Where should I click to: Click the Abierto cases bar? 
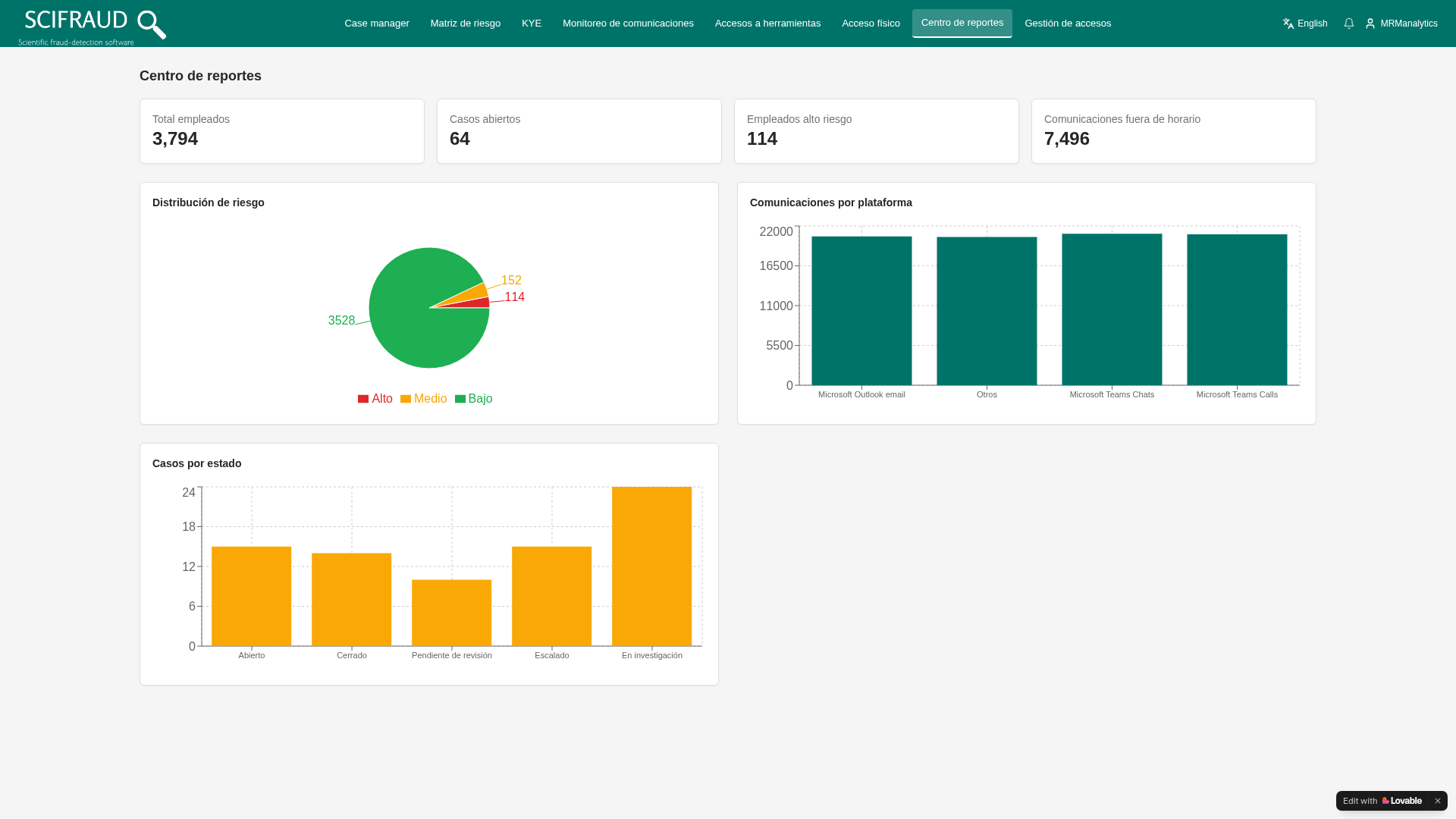pos(251,597)
